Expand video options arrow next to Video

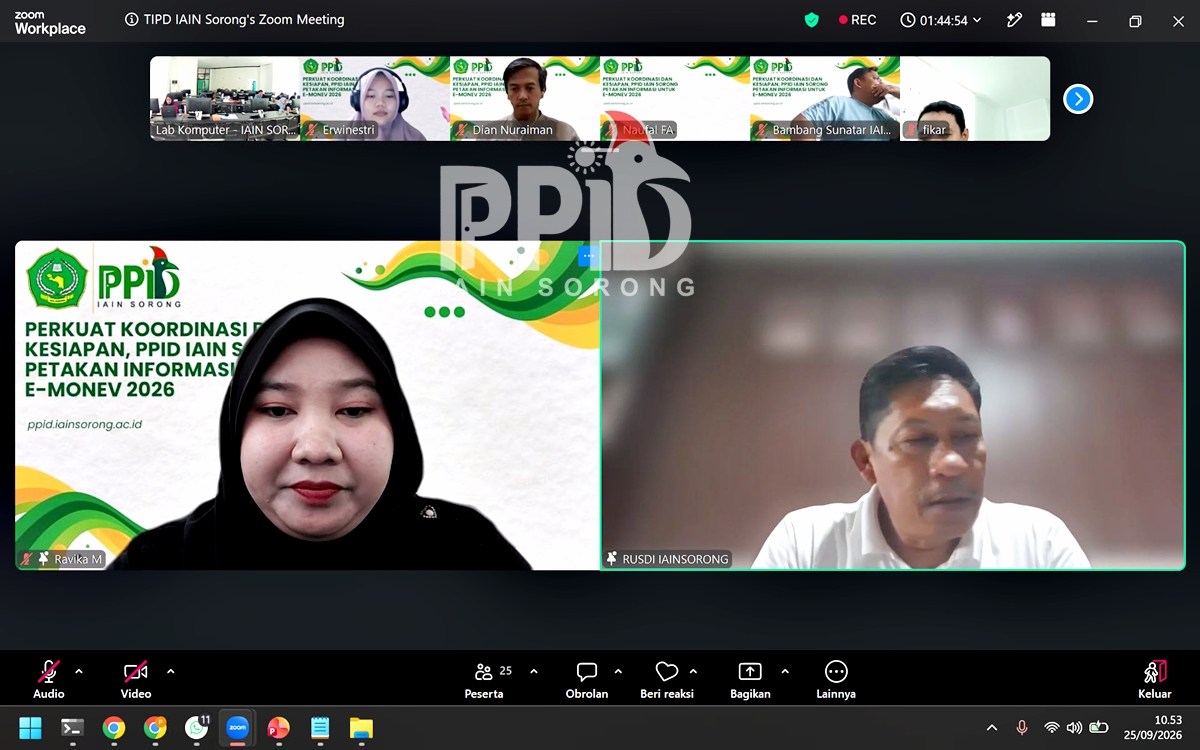pos(170,671)
